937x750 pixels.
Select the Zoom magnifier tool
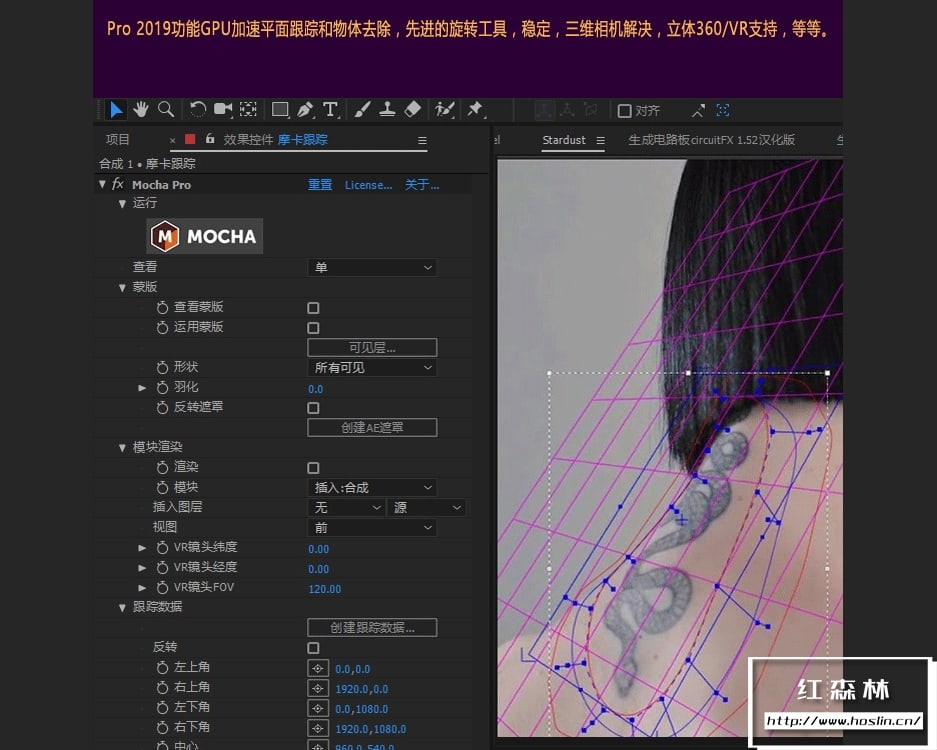click(x=166, y=109)
